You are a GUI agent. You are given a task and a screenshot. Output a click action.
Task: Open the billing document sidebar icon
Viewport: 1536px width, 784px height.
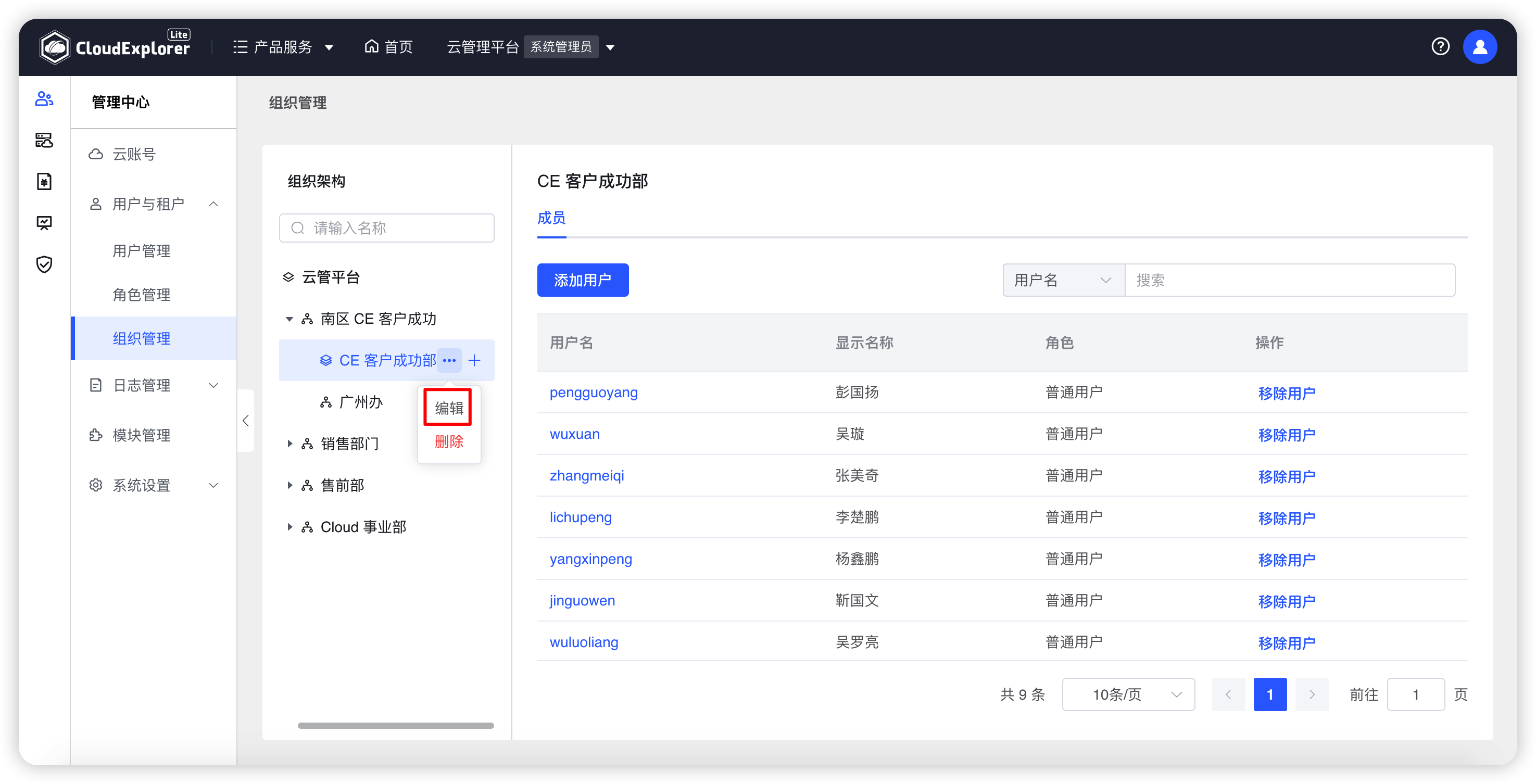coord(44,181)
